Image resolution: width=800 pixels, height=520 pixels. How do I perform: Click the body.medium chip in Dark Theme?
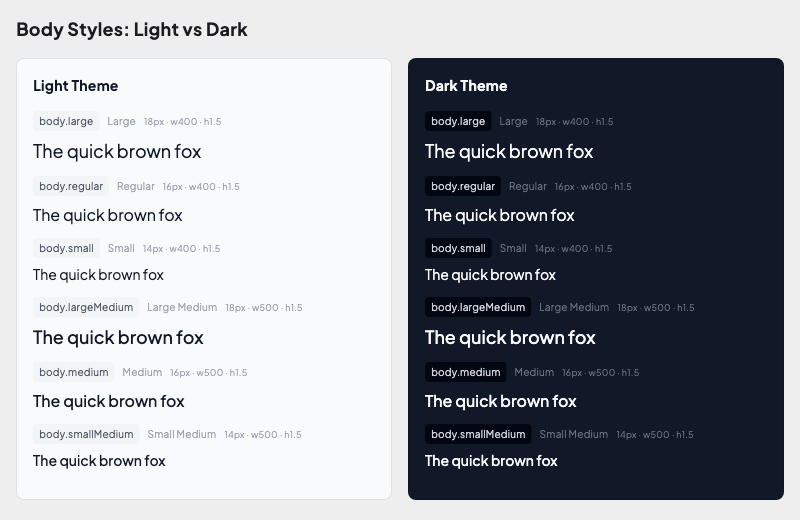click(x=466, y=372)
